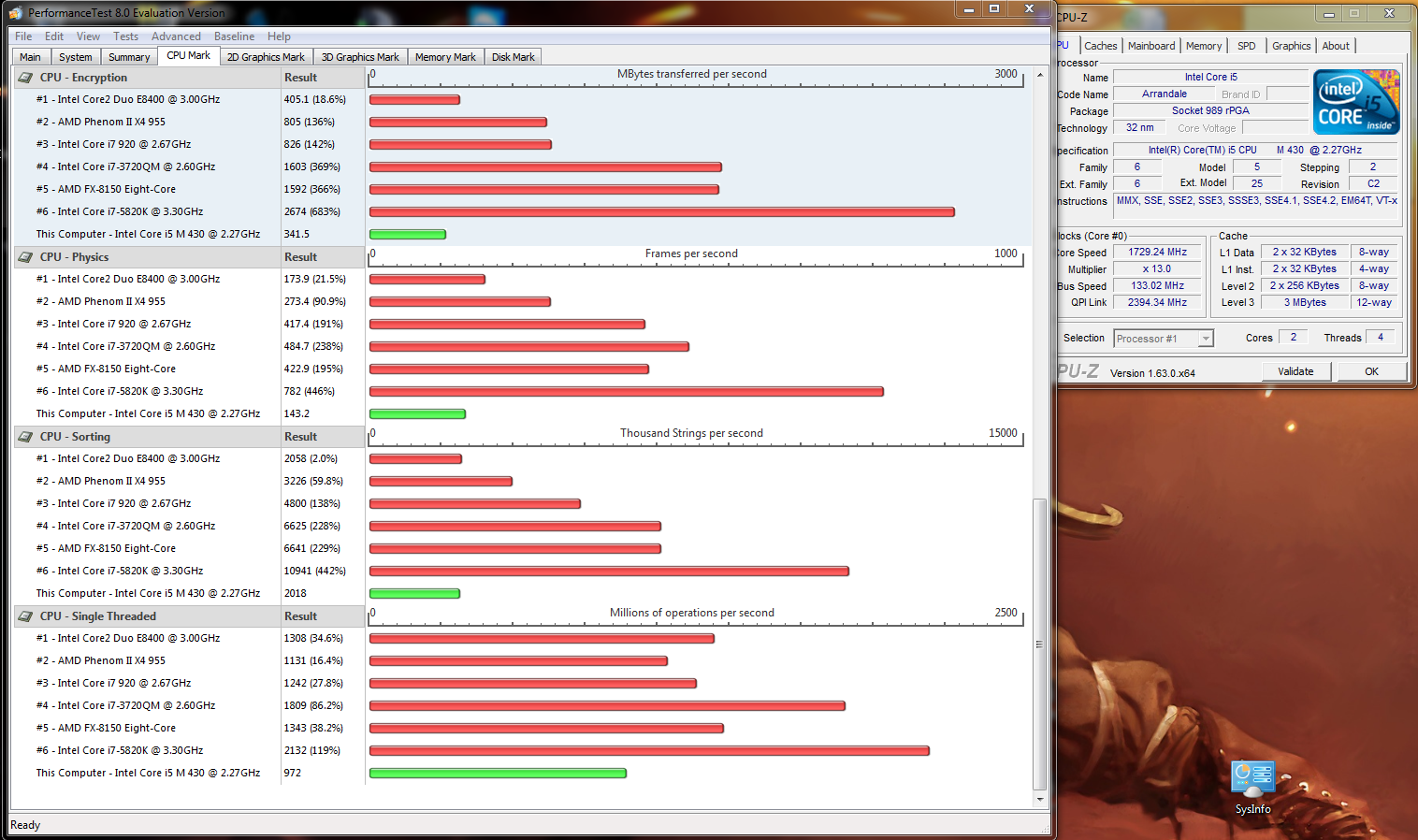Select Single Threaded row #4 Intel Core i7-3720QM
Screen dimensions: 1418x840
tap(189, 705)
